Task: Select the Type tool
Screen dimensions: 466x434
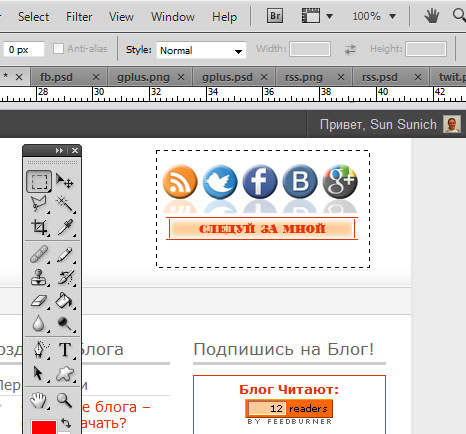Action: pyautogui.click(x=65, y=350)
